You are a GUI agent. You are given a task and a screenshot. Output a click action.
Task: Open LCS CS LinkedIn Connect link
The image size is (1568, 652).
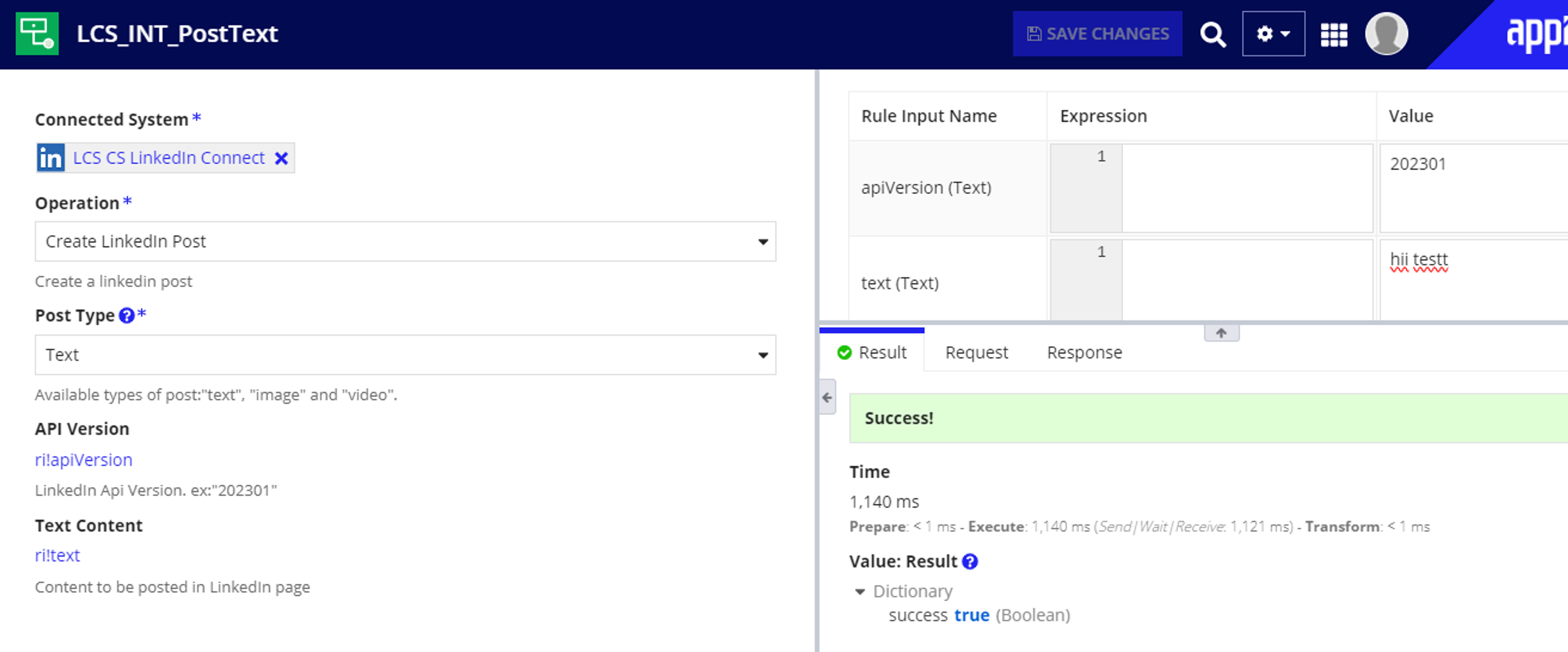tap(169, 158)
